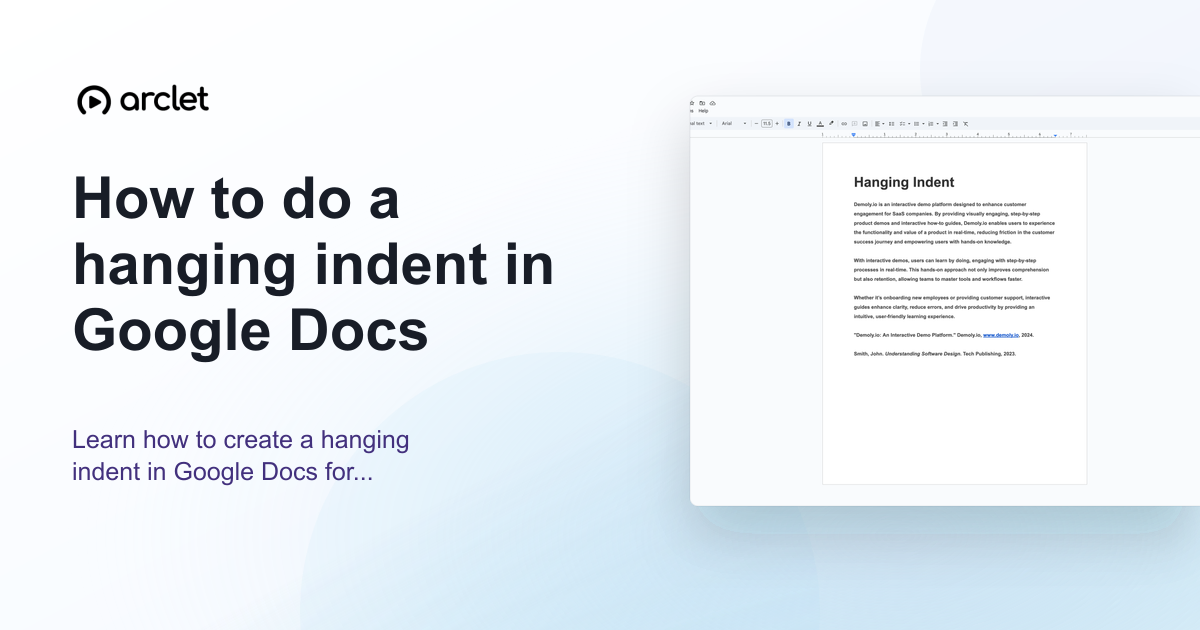Image resolution: width=1200 pixels, height=630 pixels.
Task: Click the bulleted list icon
Action: 916,123
